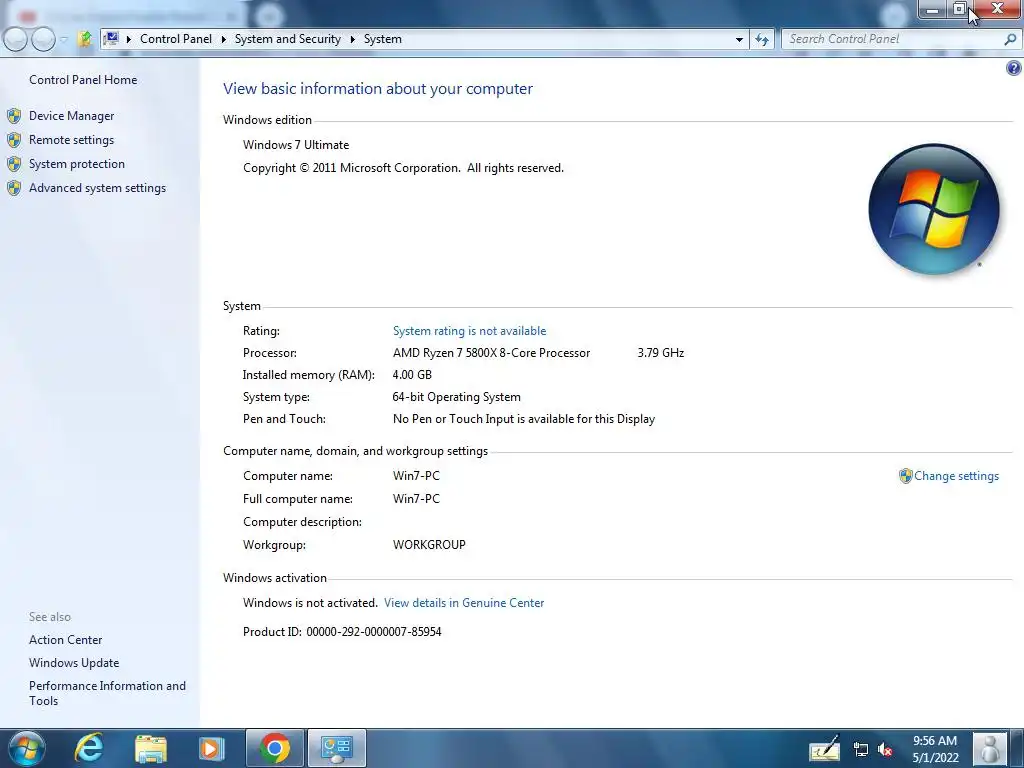Click the Forward navigation button
Image resolution: width=1024 pixels, height=768 pixels.
coord(43,39)
